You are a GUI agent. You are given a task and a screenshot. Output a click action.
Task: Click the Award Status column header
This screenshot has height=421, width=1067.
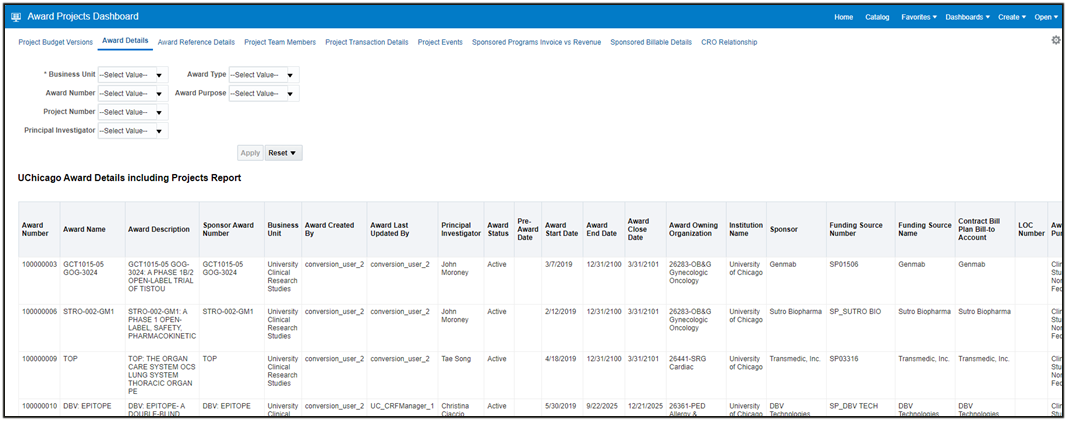click(497, 229)
